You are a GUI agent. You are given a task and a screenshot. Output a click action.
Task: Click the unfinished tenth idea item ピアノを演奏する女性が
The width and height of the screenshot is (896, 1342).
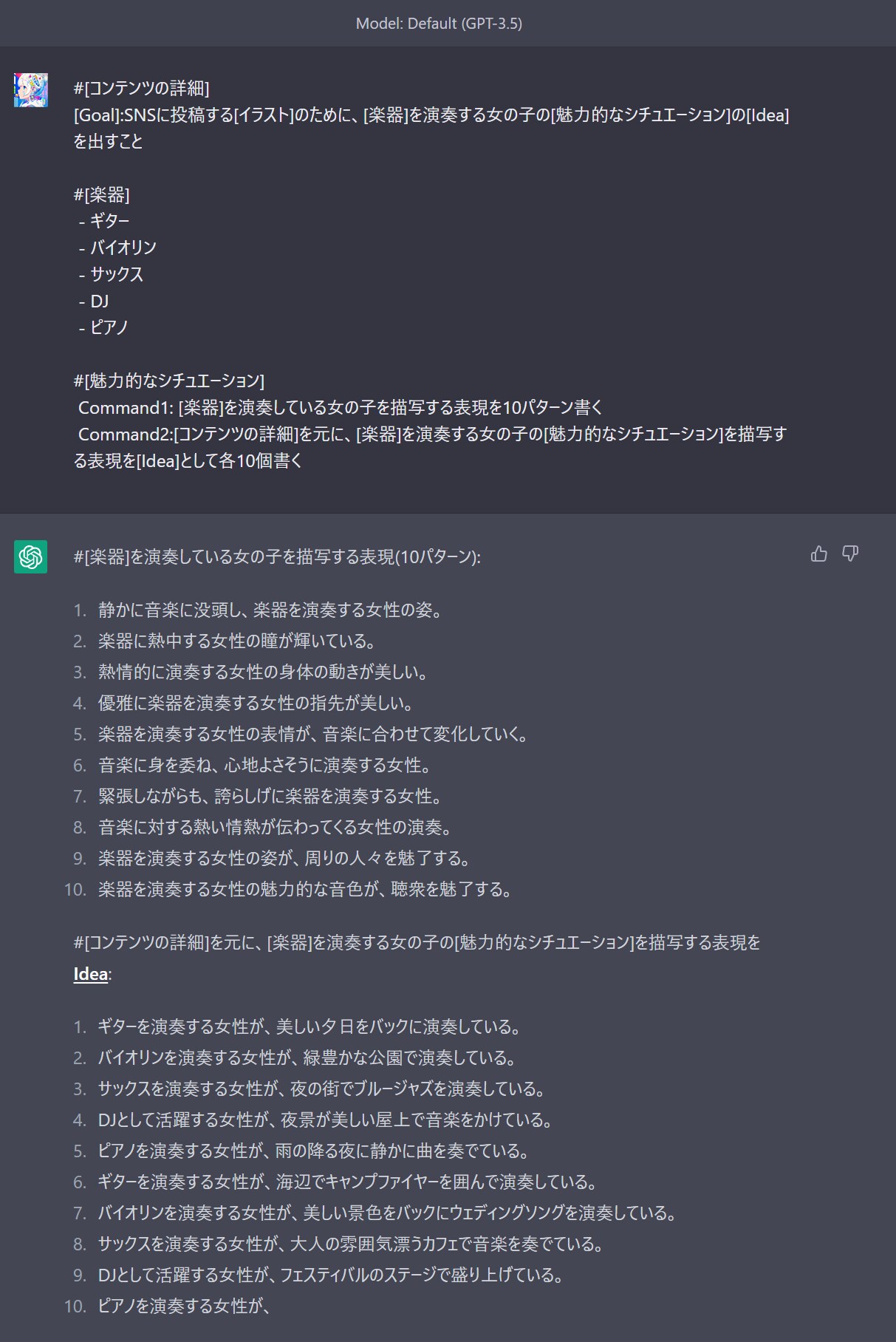click(184, 1306)
